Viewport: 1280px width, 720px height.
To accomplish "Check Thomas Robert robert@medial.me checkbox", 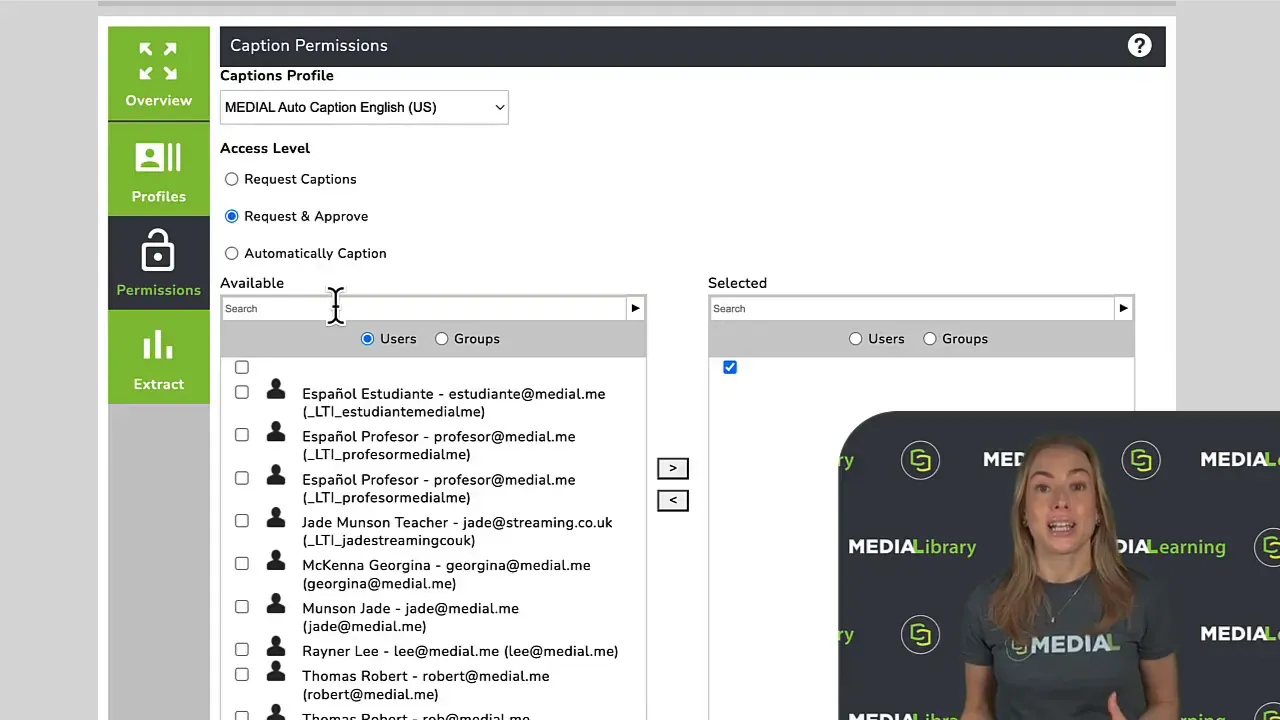I will coord(242,675).
